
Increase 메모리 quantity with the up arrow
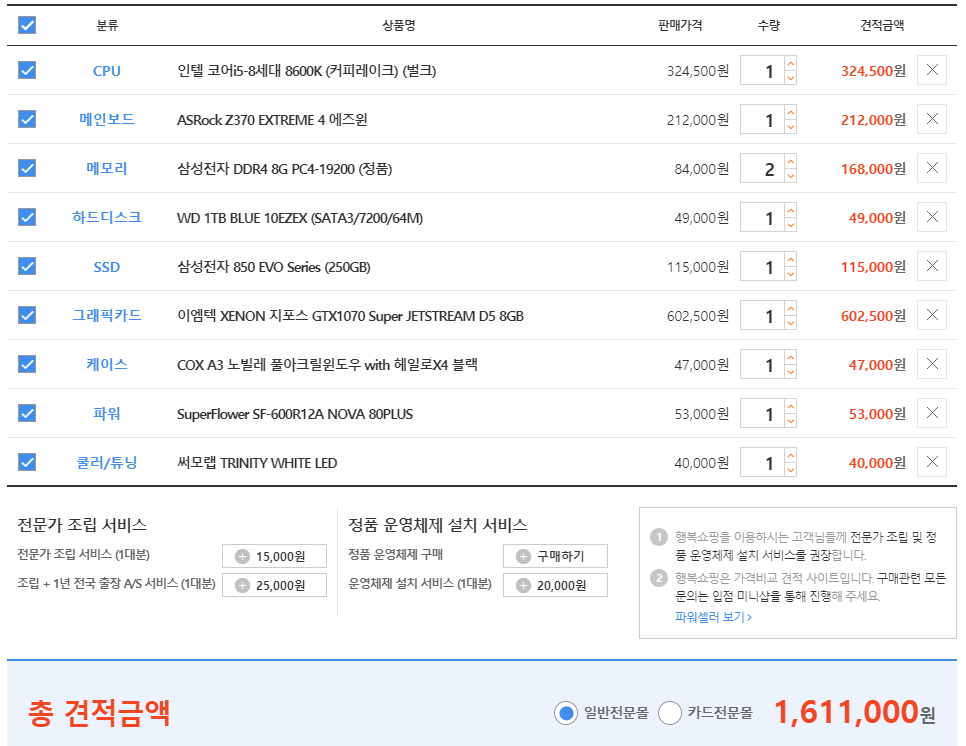790,161
